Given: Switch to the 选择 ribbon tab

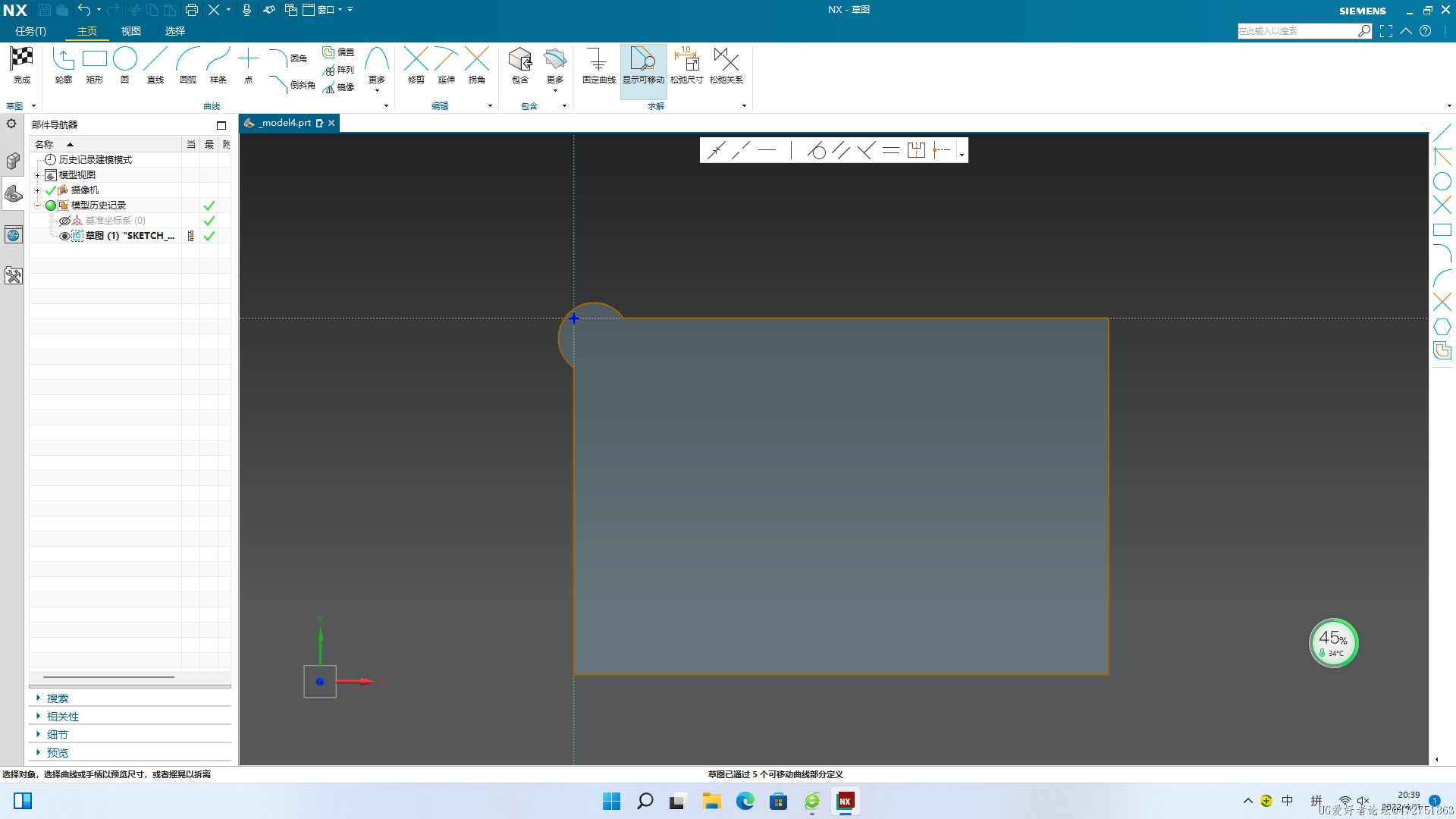Looking at the screenshot, I should click(175, 31).
